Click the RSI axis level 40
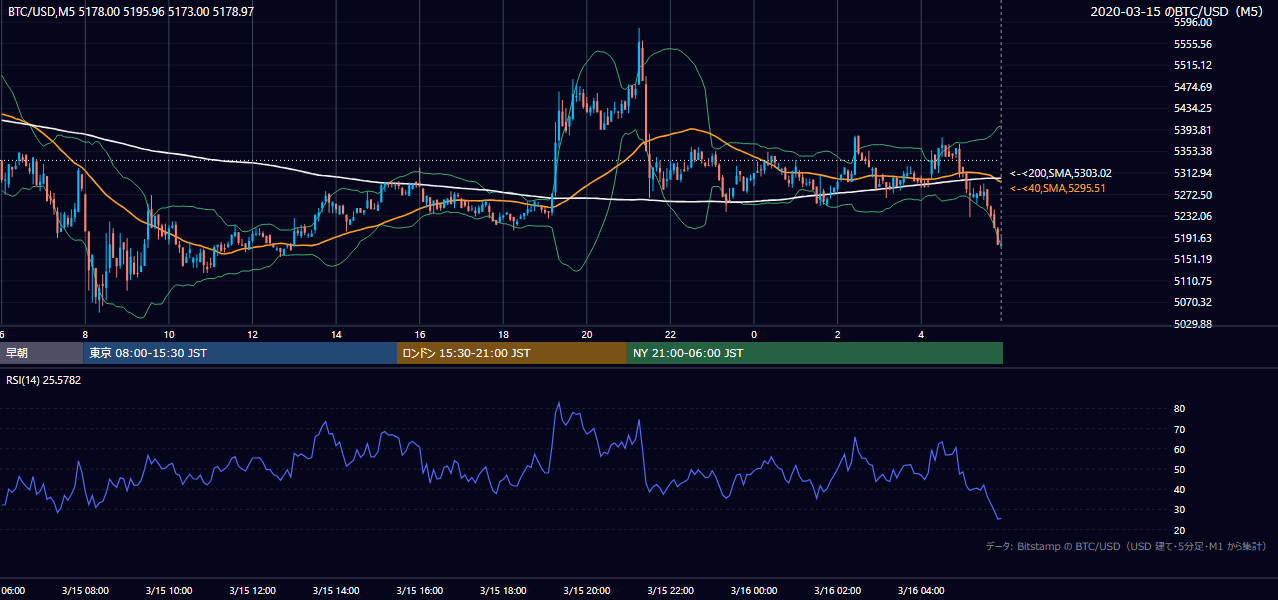Viewport: 1278px width, 600px height. pyautogui.click(x=1179, y=489)
